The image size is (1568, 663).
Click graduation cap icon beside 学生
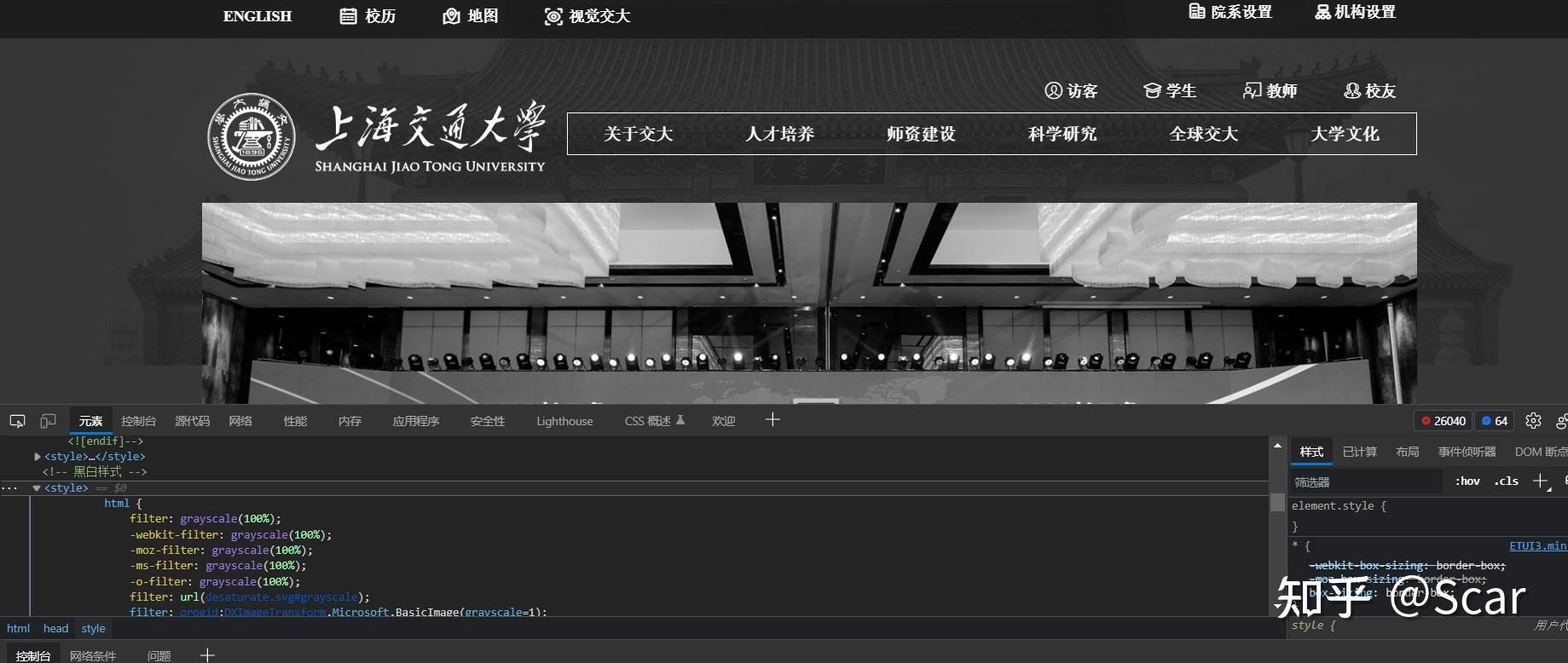(1153, 90)
